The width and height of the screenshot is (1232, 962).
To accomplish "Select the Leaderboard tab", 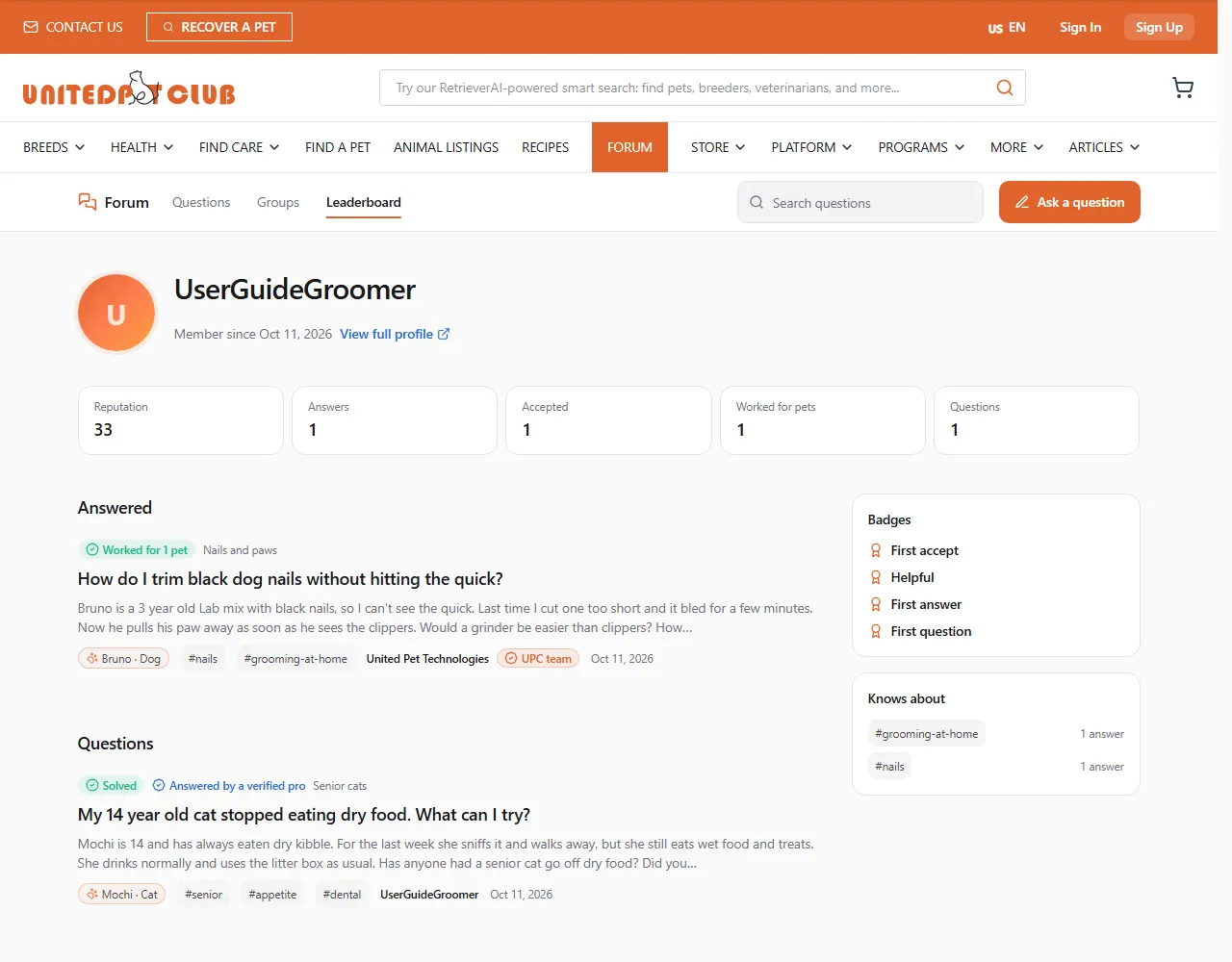I will click(364, 202).
